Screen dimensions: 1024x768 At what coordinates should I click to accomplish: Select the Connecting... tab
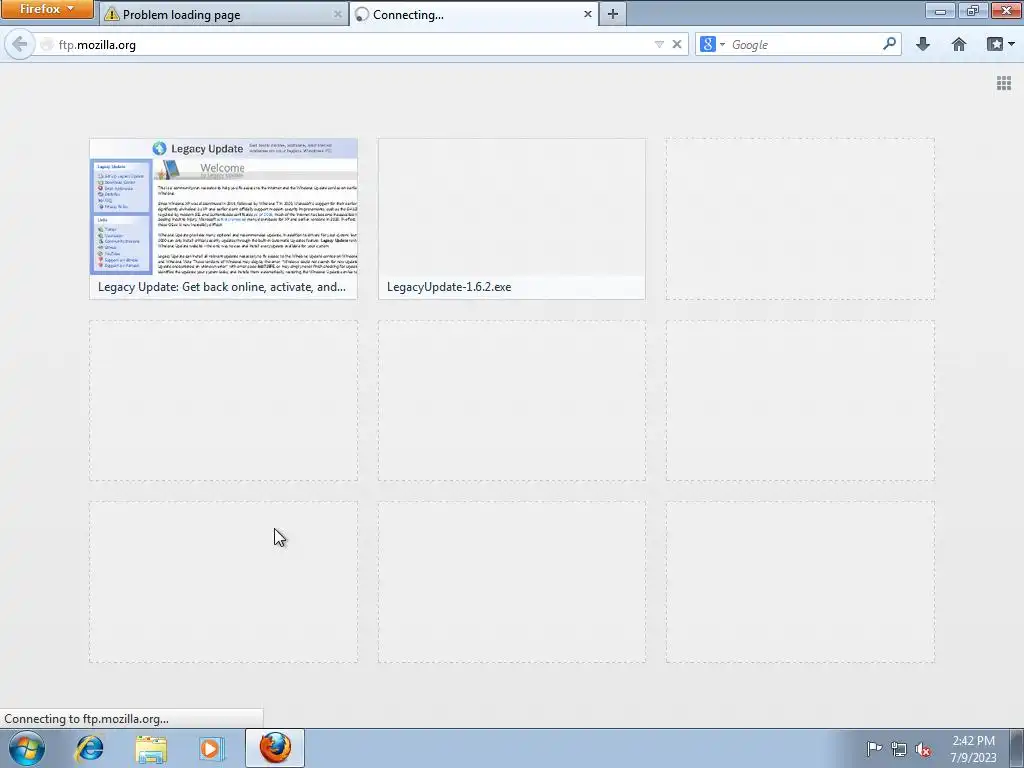click(474, 14)
